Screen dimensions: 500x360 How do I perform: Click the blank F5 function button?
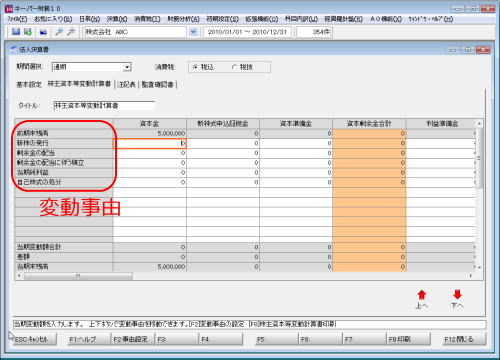(276, 339)
